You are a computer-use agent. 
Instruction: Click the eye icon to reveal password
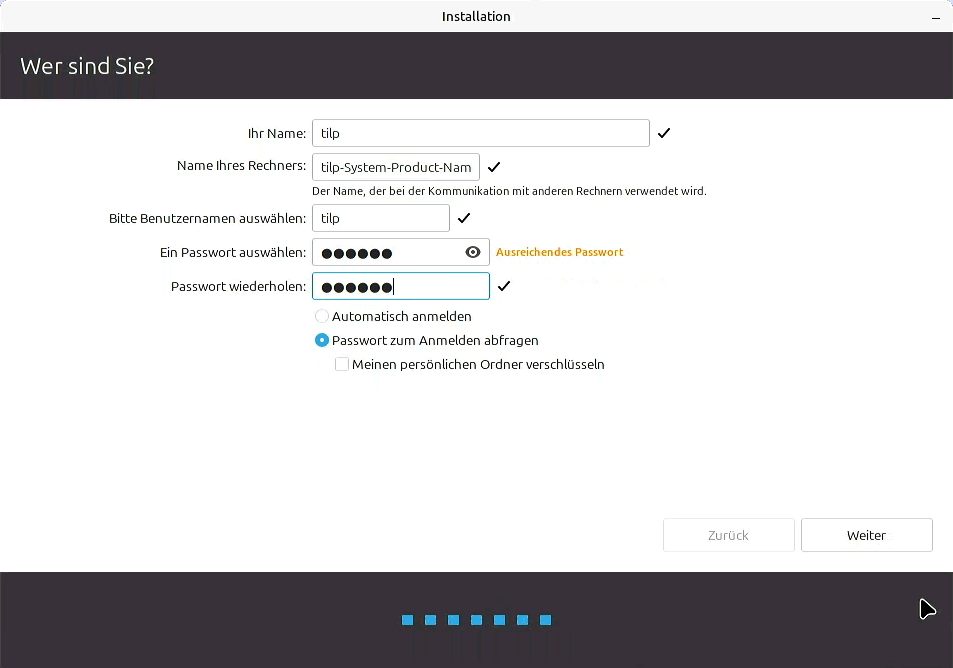(x=473, y=252)
